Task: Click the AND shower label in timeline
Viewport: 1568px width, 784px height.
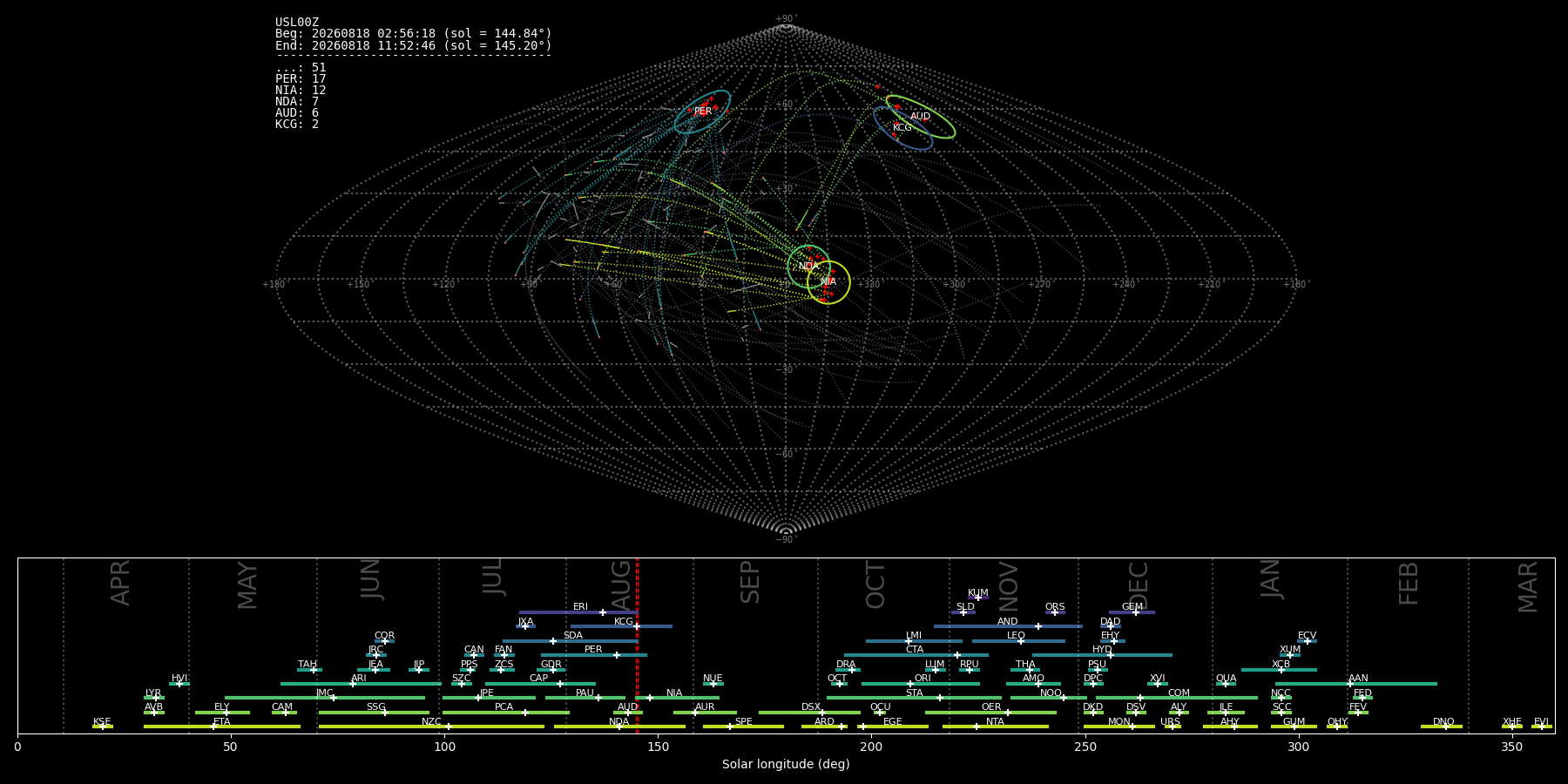Action: pos(1008,622)
